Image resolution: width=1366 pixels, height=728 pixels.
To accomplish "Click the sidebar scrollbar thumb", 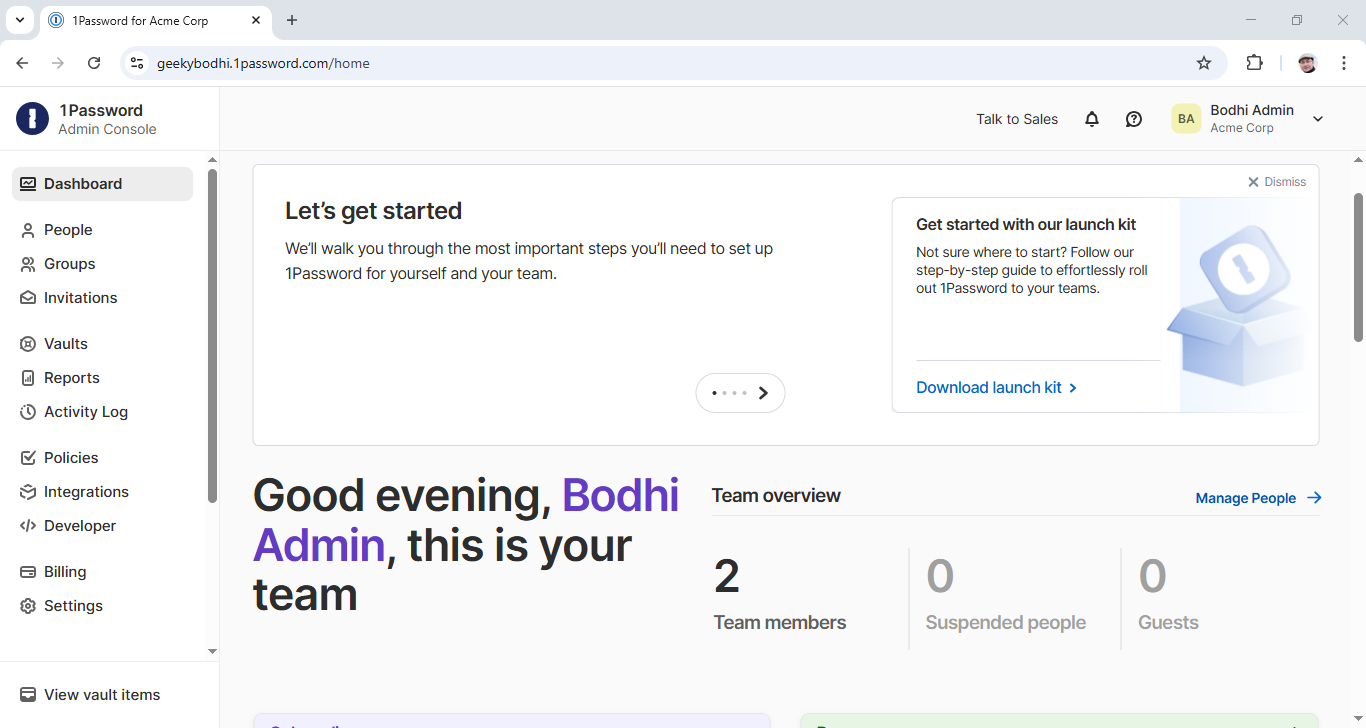I will coord(212,335).
